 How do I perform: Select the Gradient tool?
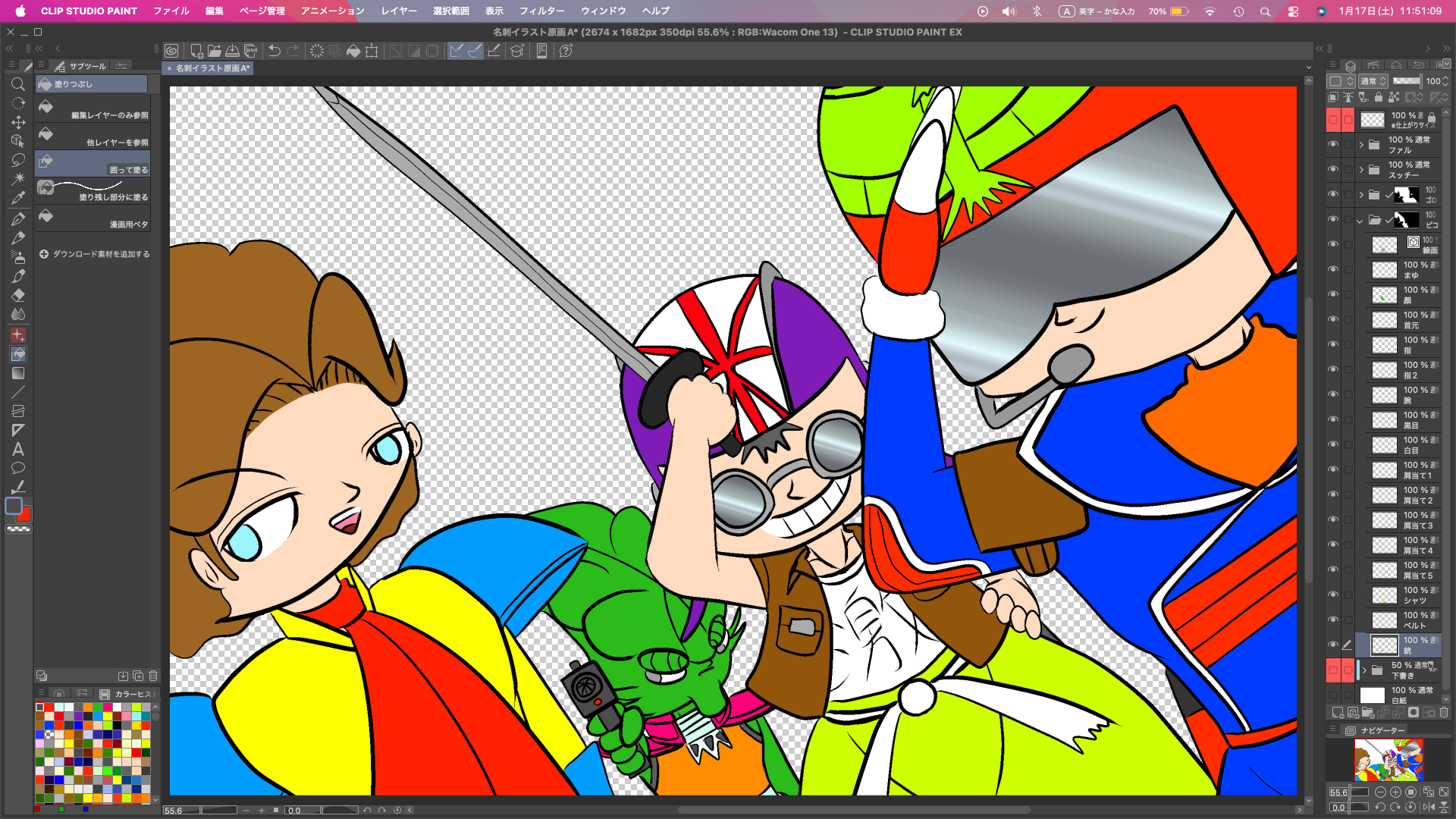coord(18,373)
